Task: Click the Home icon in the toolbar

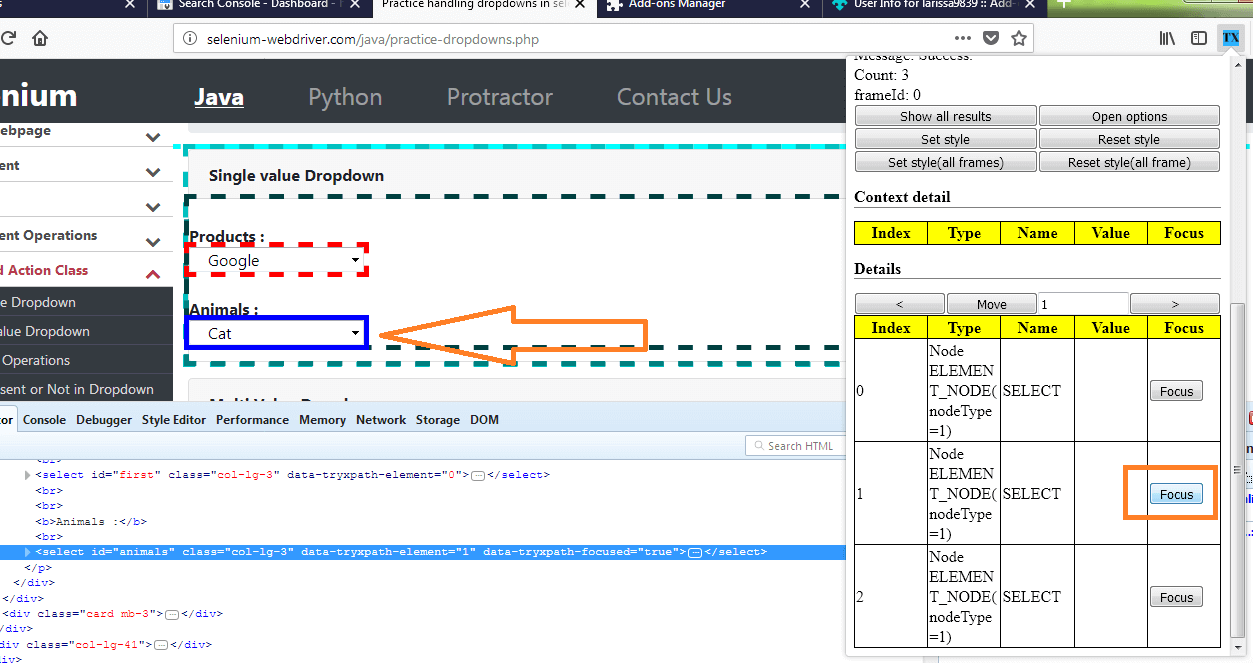Action: (x=38, y=38)
